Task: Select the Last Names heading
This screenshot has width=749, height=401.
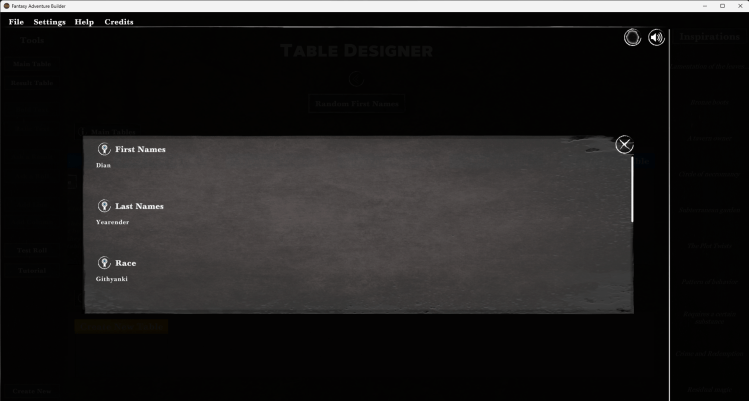Action: coord(139,206)
